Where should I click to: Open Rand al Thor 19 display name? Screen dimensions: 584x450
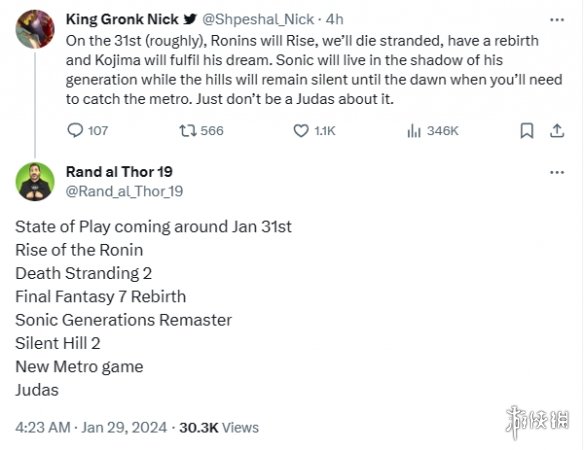point(119,172)
